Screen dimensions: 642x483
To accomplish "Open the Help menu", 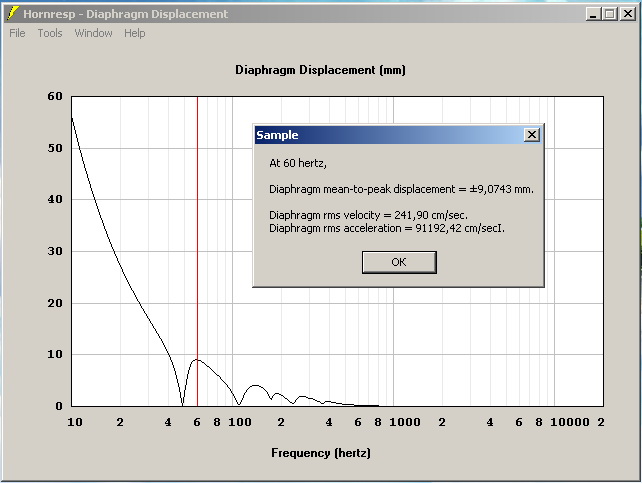I will click(135, 33).
